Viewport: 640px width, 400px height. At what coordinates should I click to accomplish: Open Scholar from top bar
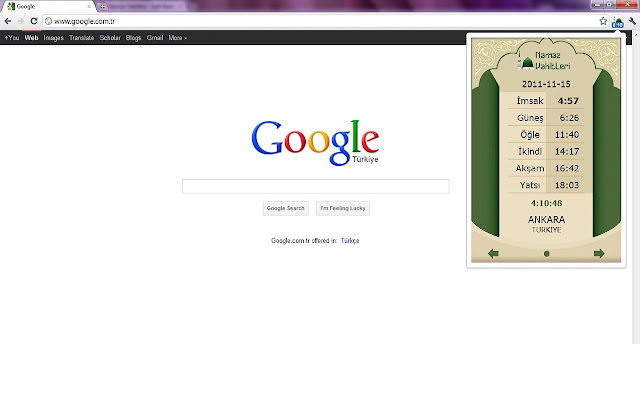[110, 38]
